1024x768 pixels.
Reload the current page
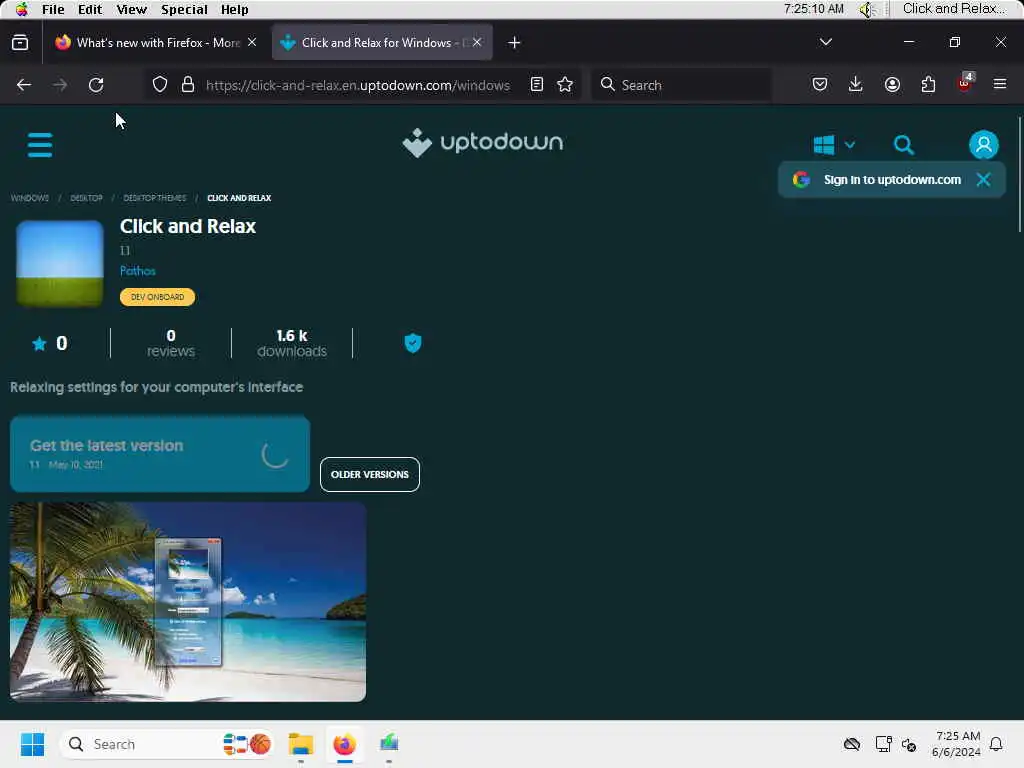point(96,85)
